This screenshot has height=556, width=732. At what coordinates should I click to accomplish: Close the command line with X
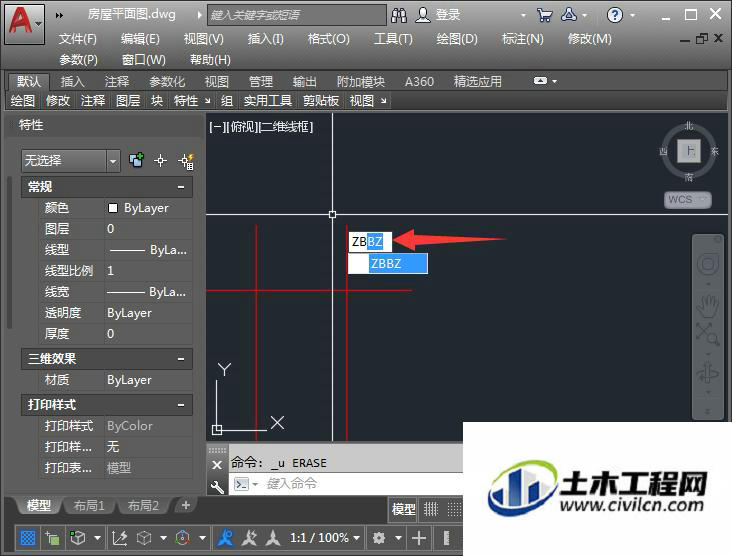pos(217,465)
